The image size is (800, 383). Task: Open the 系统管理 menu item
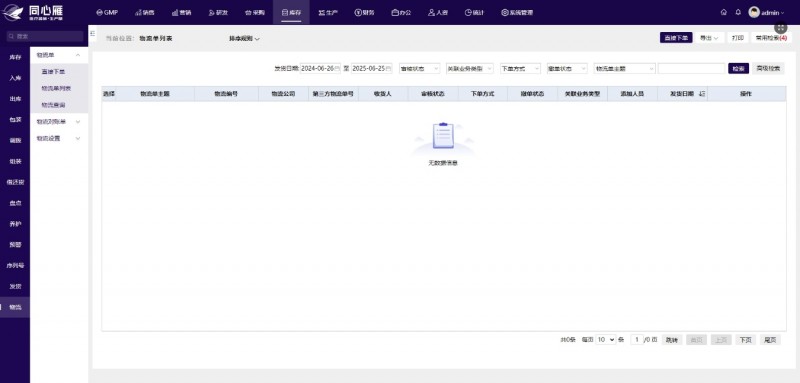click(517, 12)
